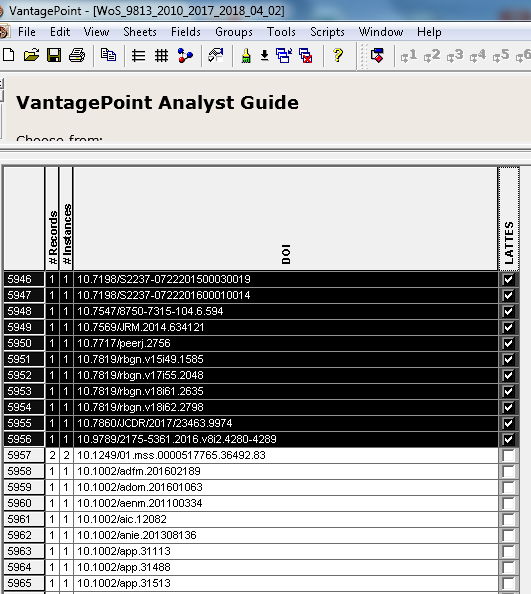Uncheck LATTES box in row 5950
The height and width of the screenshot is (594, 531).
pyautogui.click(x=508, y=344)
